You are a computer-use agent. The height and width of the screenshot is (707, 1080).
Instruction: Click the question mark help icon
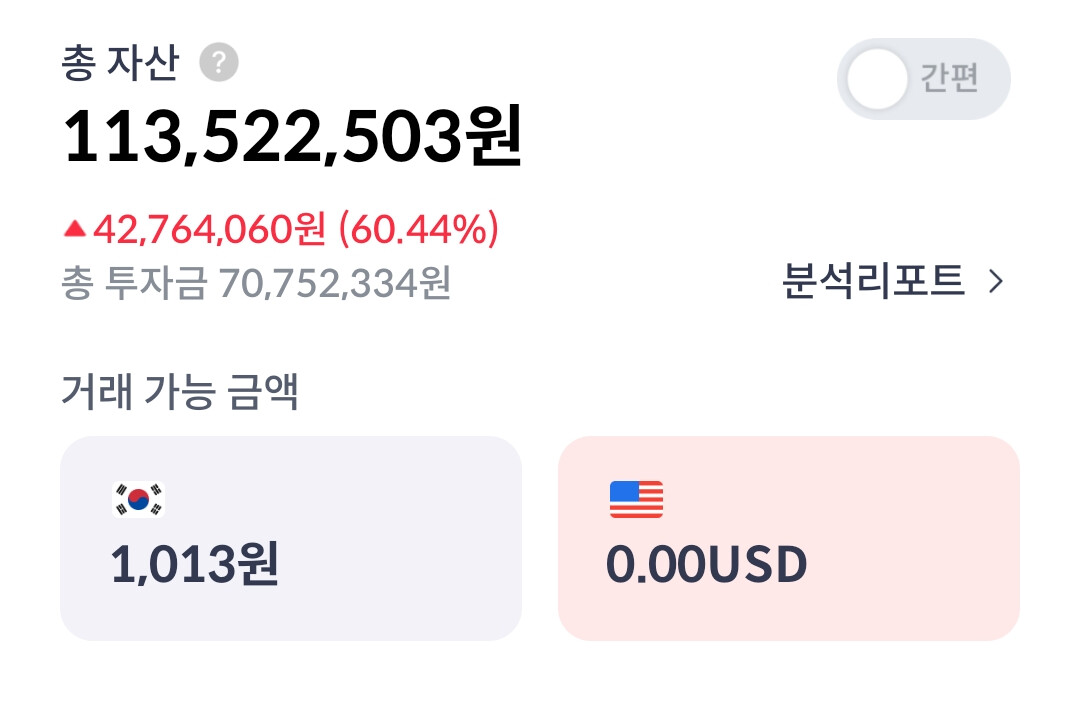[x=219, y=63]
